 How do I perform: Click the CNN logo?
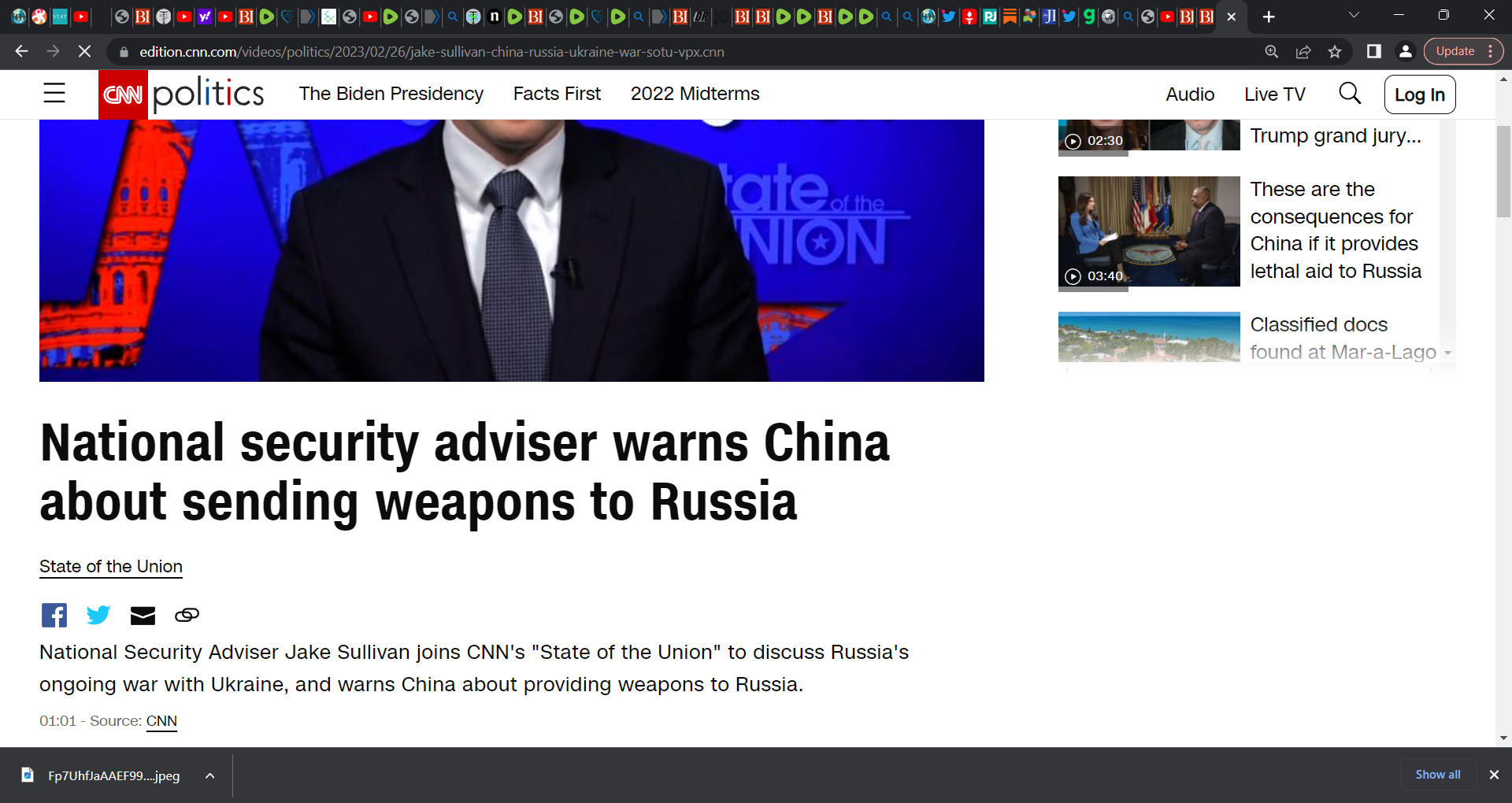pyautogui.click(x=123, y=94)
